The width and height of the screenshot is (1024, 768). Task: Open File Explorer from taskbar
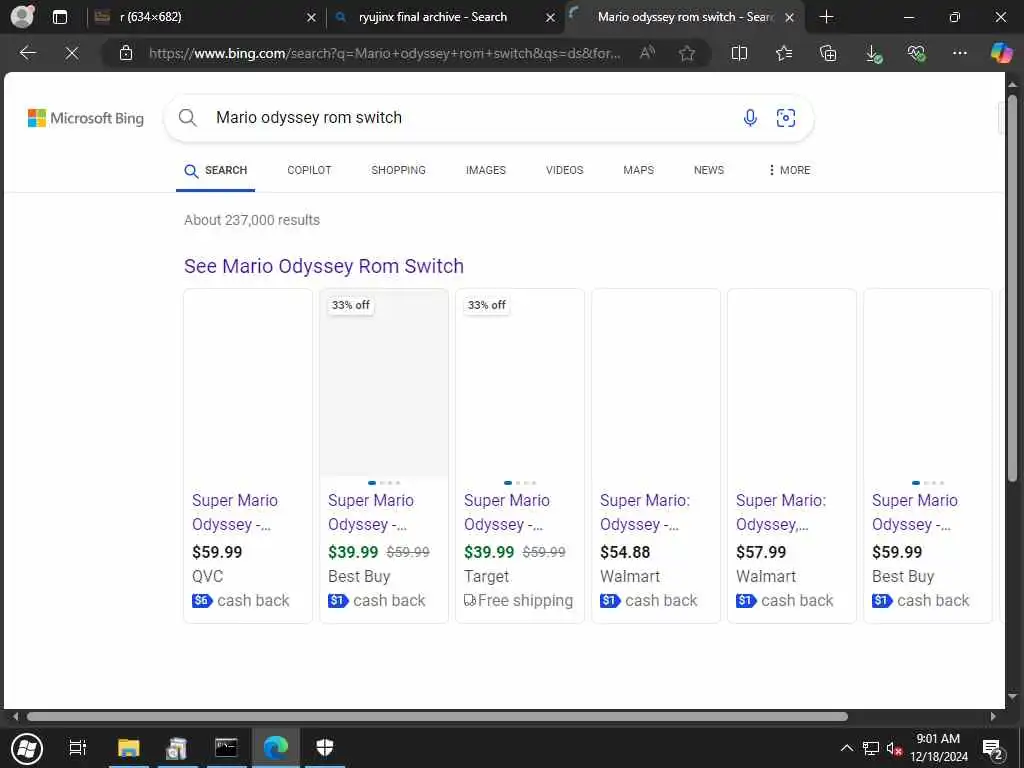coord(129,748)
